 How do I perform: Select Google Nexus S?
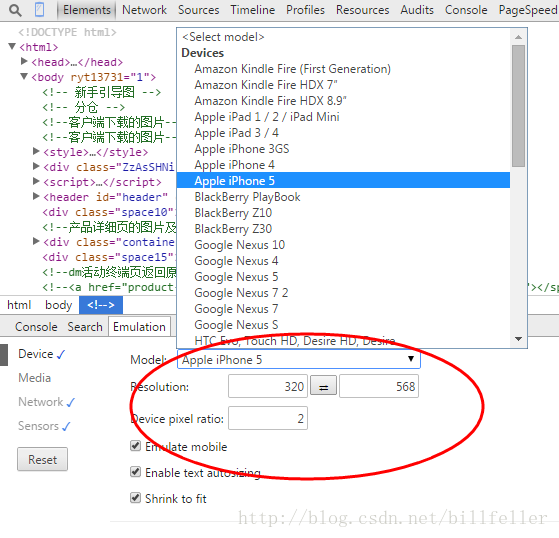tap(343, 325)
